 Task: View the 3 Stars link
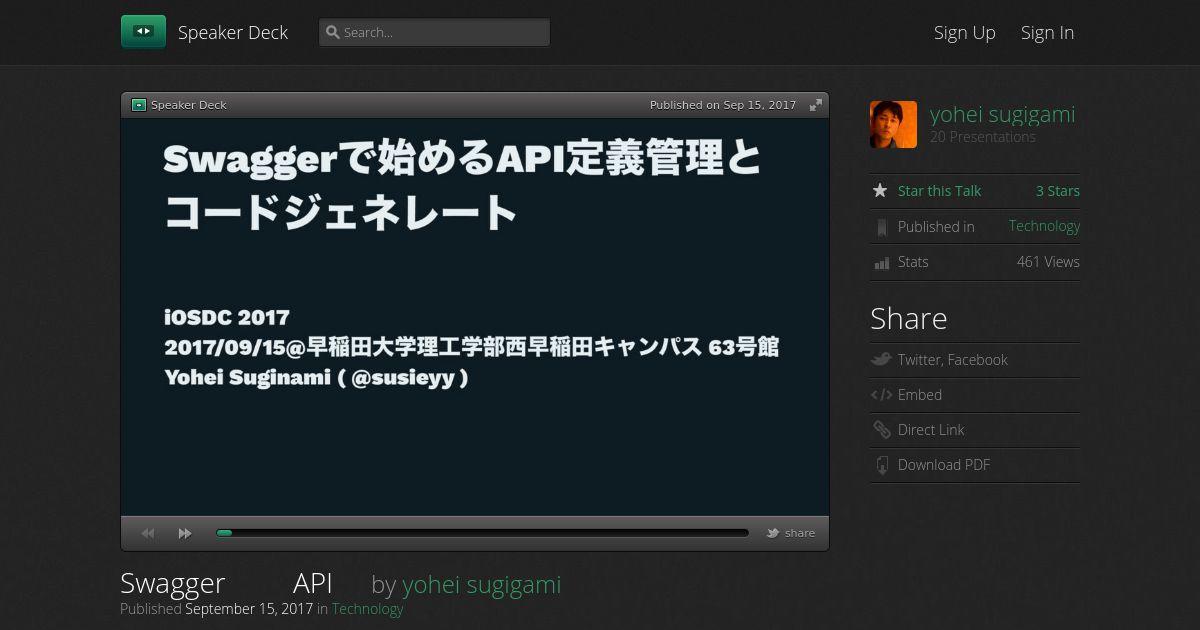tap(1058, 191)
